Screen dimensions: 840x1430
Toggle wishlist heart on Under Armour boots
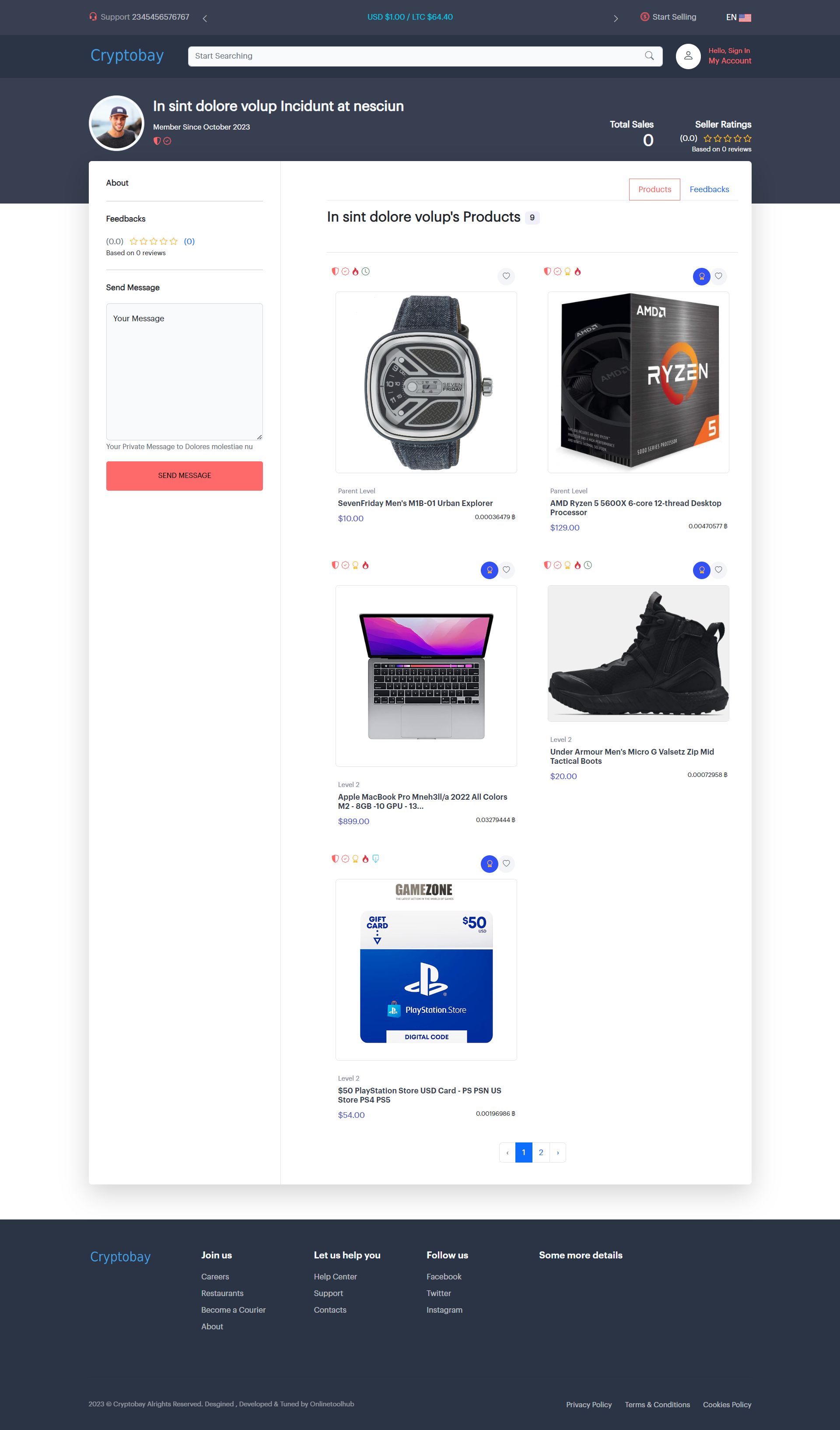(719, 570)
